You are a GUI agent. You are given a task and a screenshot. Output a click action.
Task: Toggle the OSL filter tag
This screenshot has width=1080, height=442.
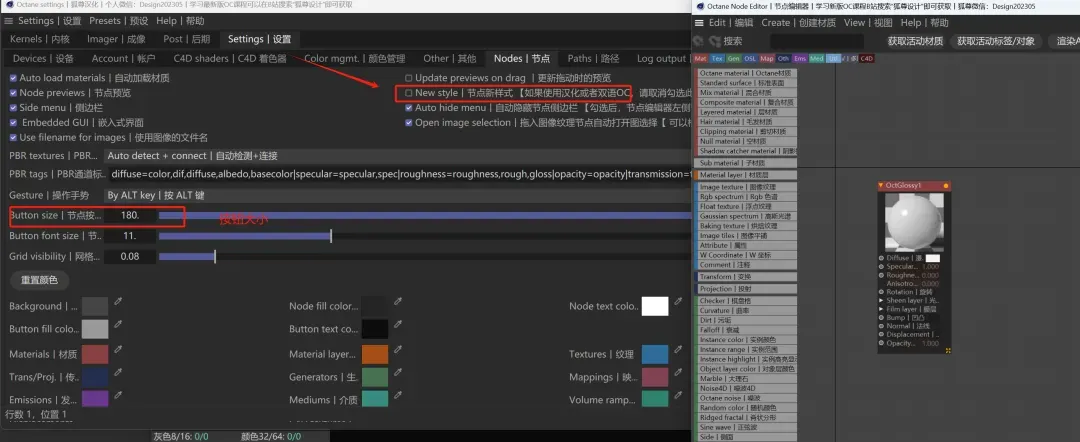[x=750, y=59]
